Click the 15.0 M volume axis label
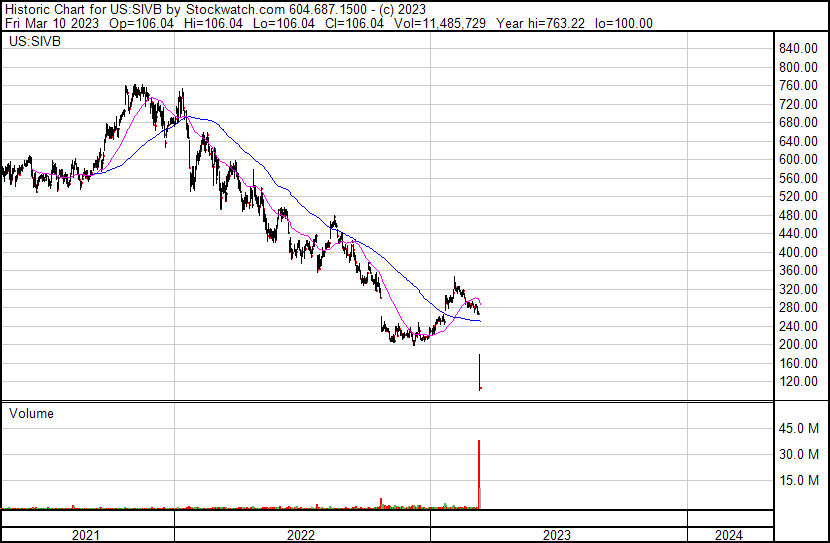 (x=799, y=480)
